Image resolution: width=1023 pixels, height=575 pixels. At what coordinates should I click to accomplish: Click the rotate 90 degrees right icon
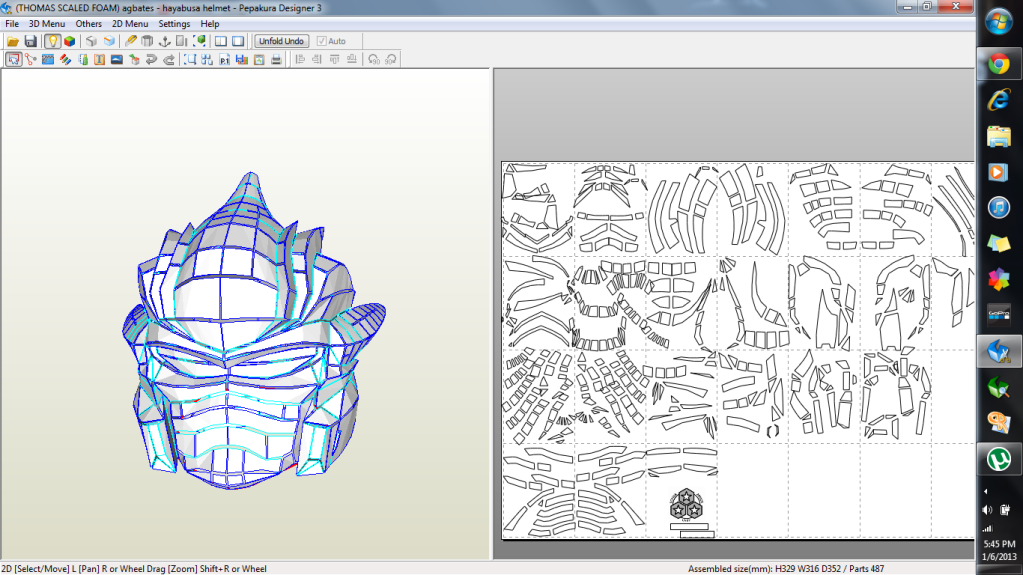(x=391, y=59)
